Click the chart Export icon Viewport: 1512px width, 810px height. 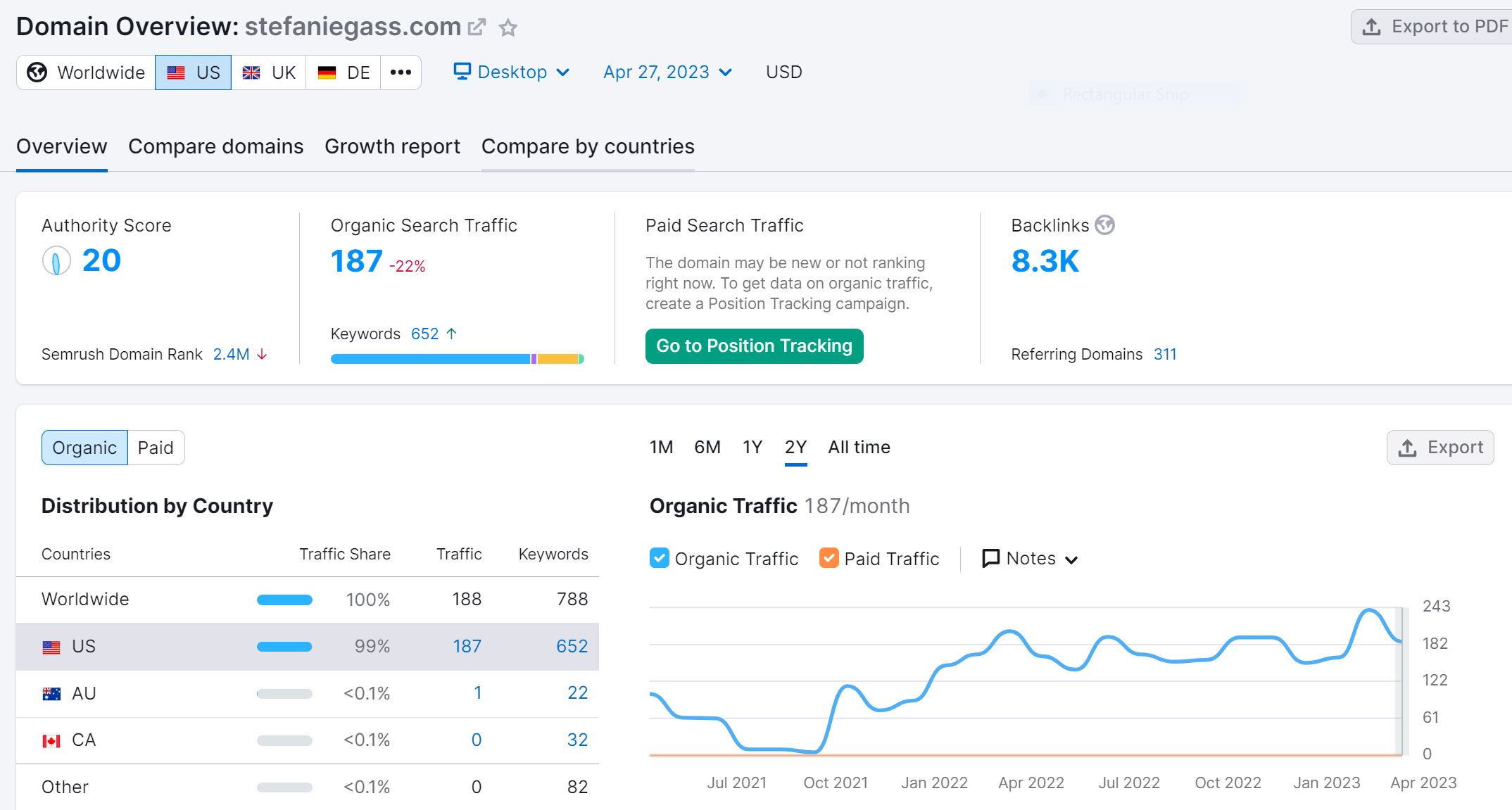click(1442, 448)
